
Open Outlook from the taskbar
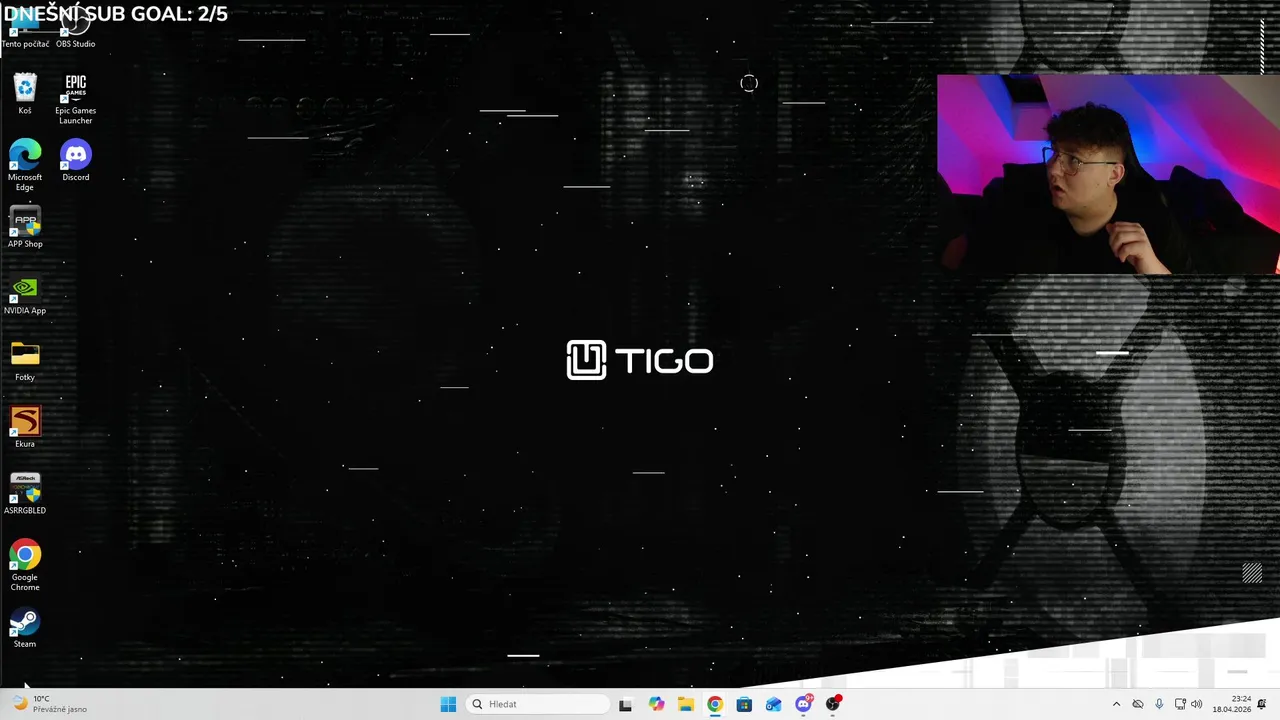point(773,704)
